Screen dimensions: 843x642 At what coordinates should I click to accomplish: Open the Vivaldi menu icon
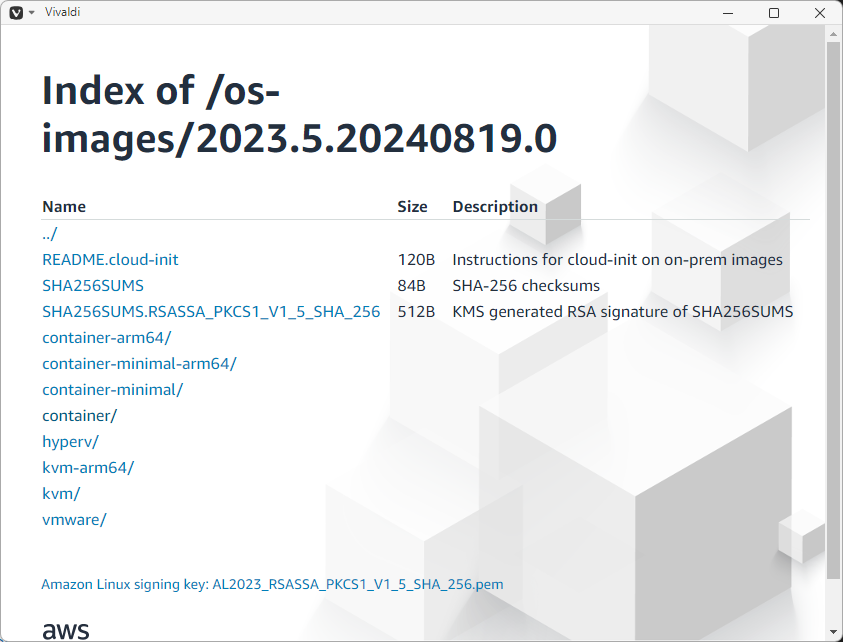point(15,12)
